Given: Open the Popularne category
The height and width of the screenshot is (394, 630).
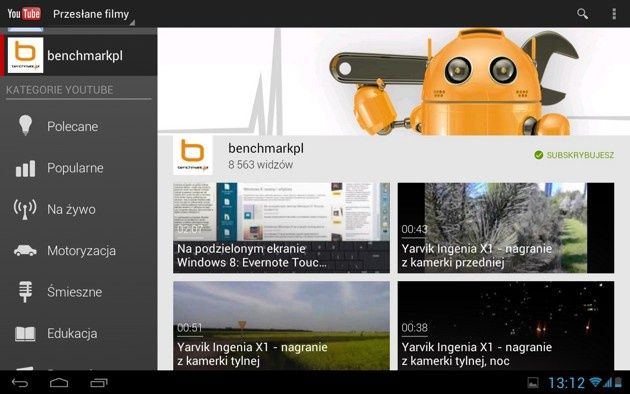Looking at the screenshot, I should (79, 168).
